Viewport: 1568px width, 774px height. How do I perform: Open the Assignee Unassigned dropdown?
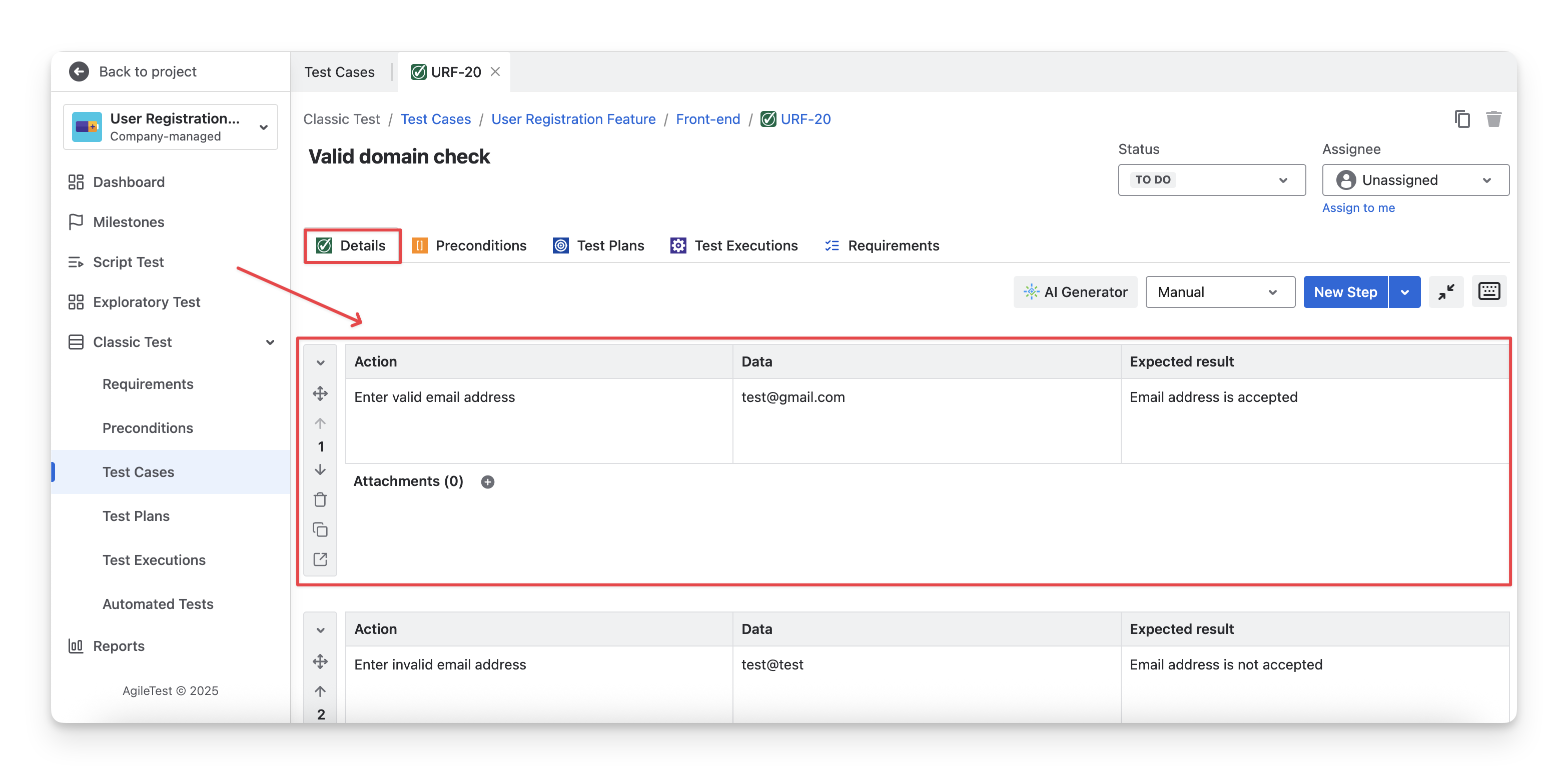pyautogui.click(x=1414, y=180)
